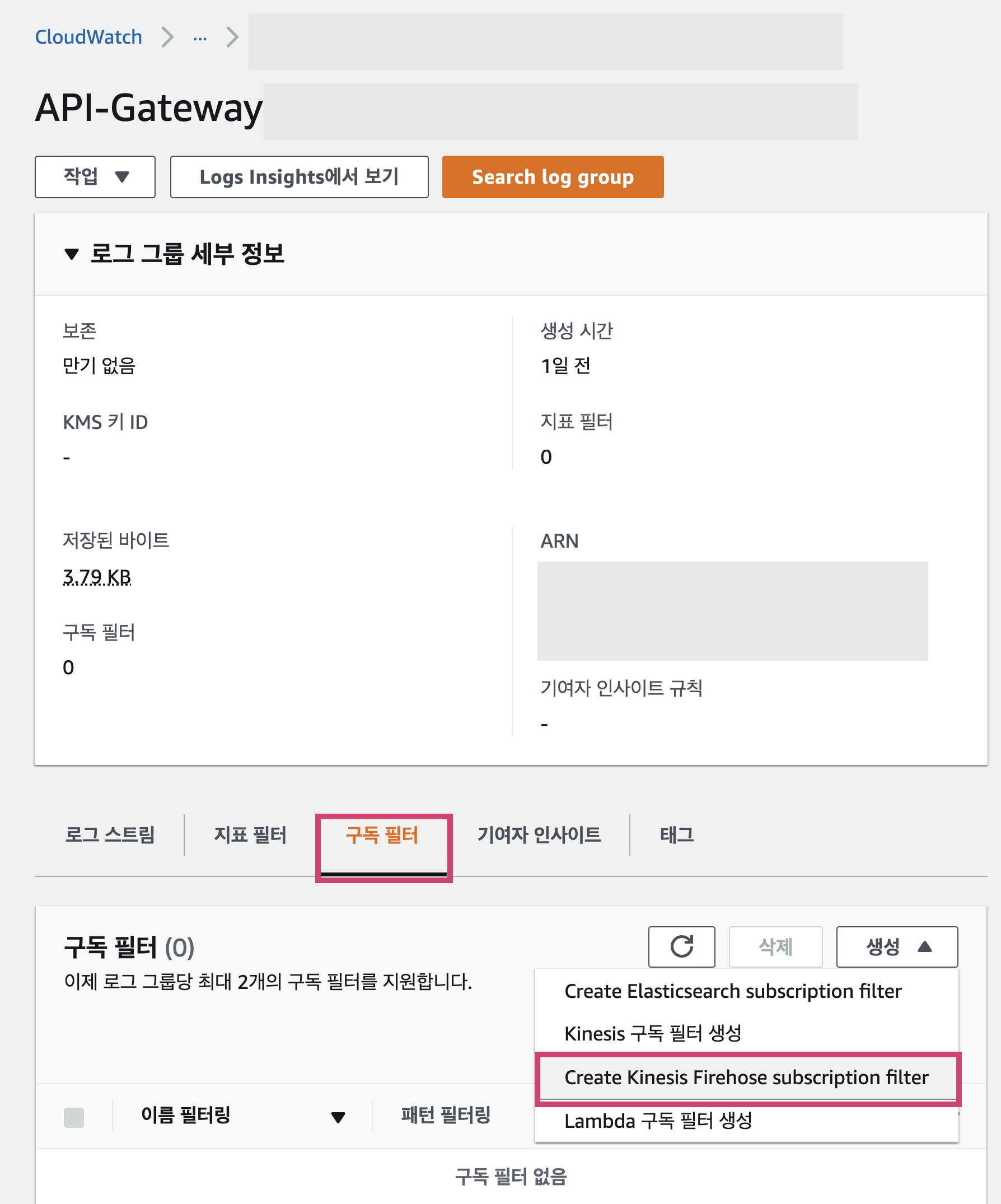Screen dimensions: 1001x1204
Task: Select Create Kinesis Firehose subscription filter
Action: click(746, 1077)
